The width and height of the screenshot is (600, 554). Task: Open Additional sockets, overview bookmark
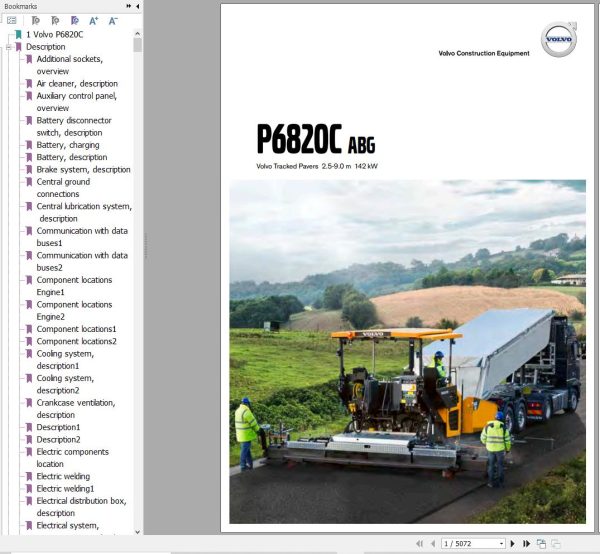70,65
